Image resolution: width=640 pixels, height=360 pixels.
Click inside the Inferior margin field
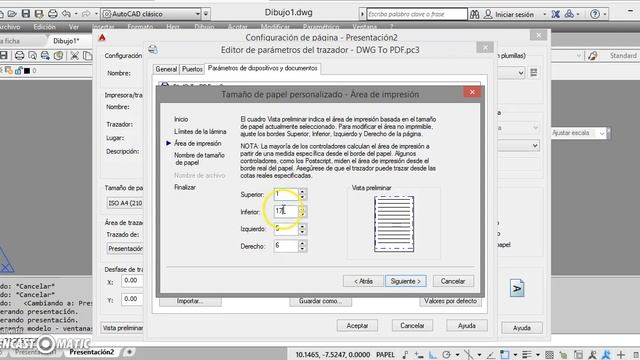287,211
